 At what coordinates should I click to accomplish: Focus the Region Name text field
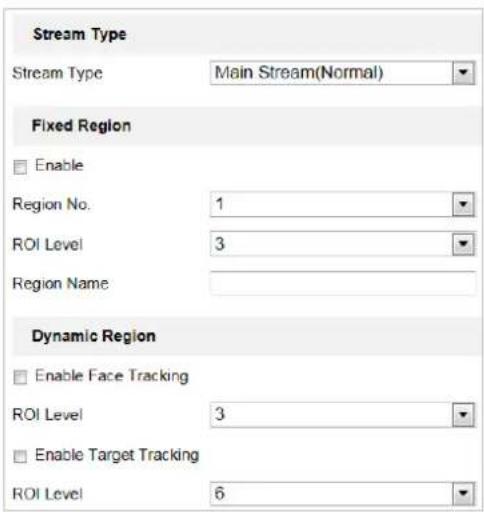point(343,283)
